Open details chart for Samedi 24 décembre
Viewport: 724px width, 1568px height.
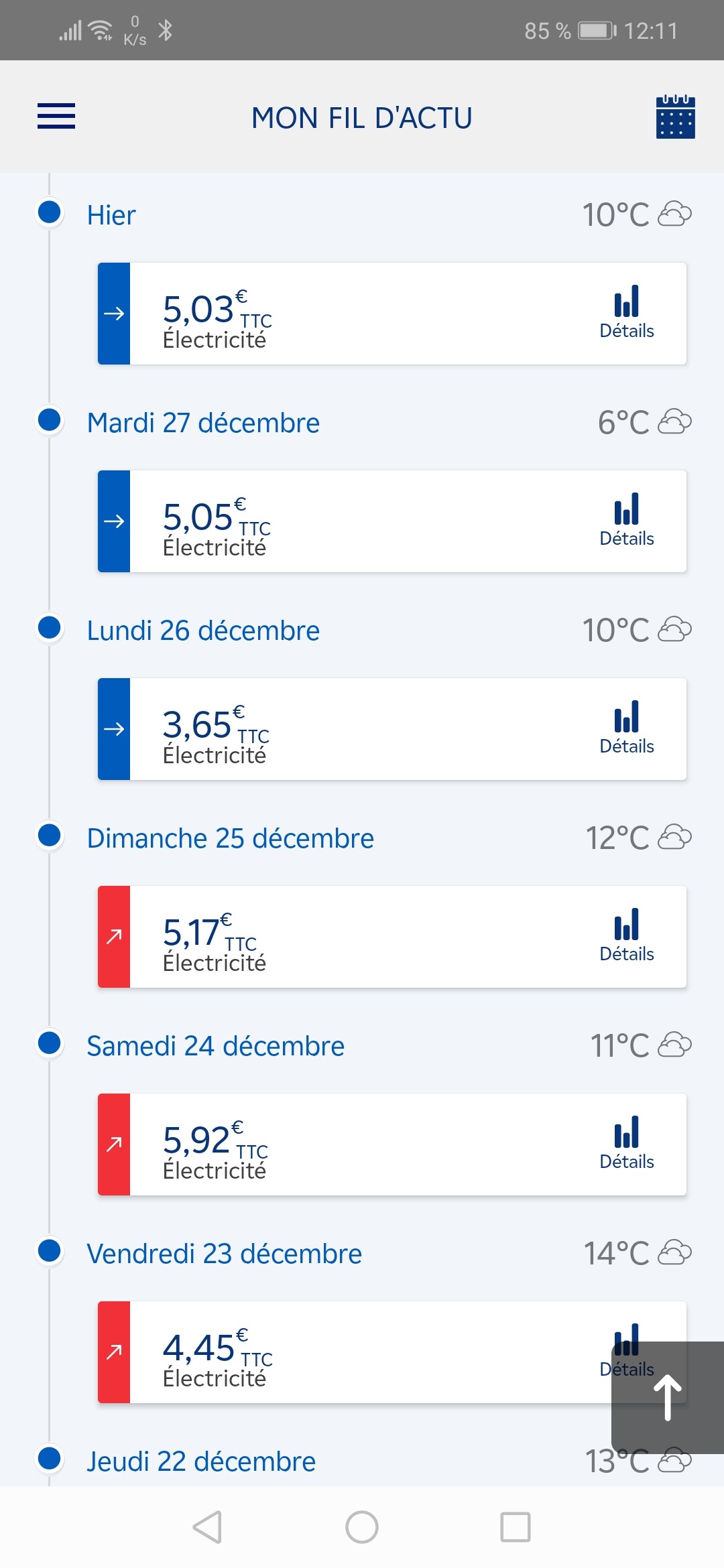pyautogui.click(x=626, y=1144)
